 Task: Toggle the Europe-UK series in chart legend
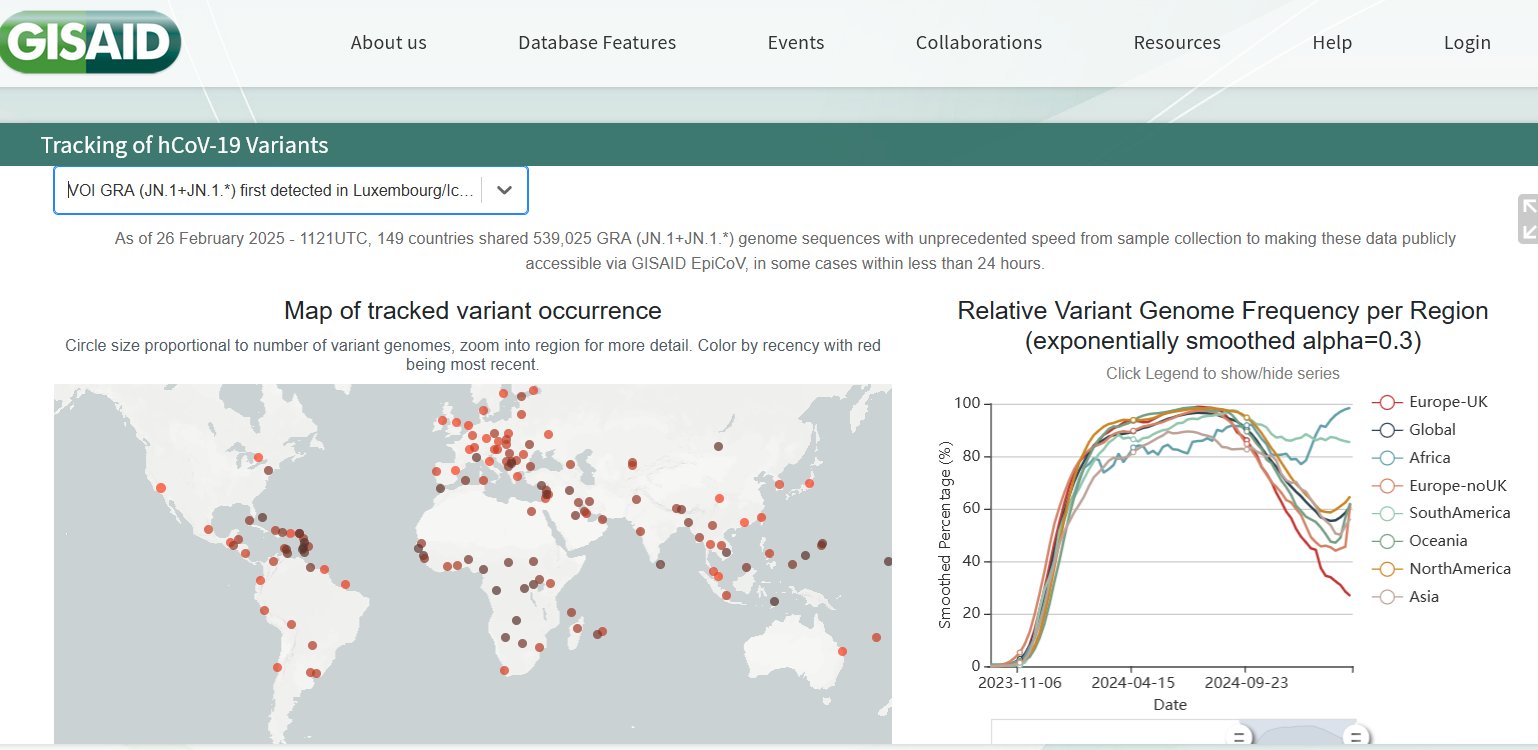click(1386, 402)
